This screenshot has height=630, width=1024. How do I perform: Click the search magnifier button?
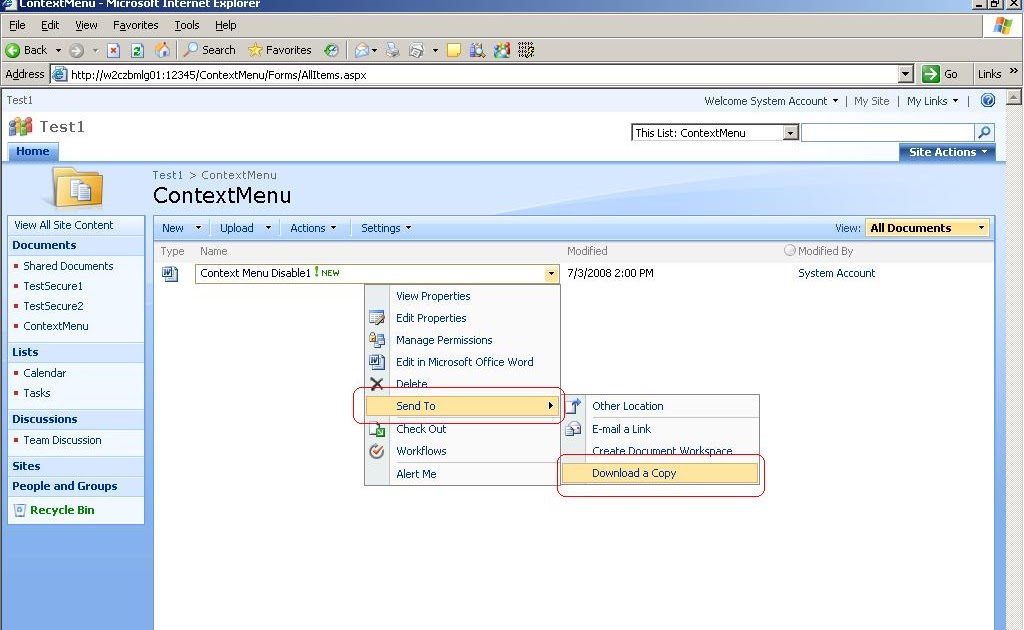[x=984, y=133]
